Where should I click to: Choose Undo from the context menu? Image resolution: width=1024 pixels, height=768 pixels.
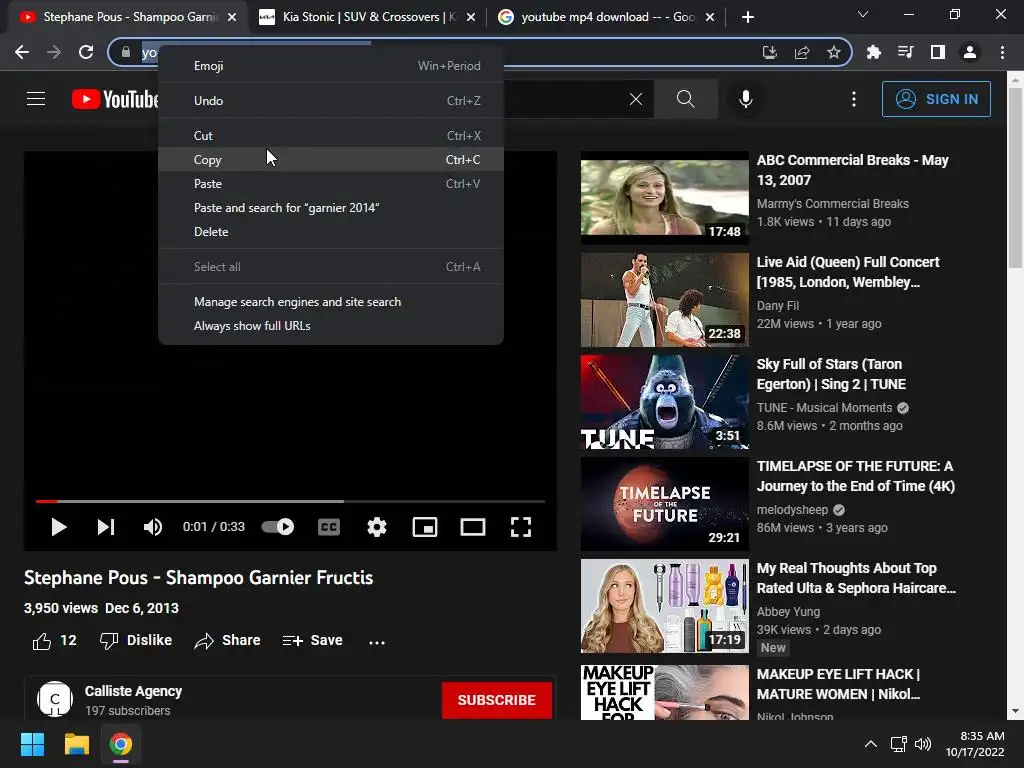point(331,101)
